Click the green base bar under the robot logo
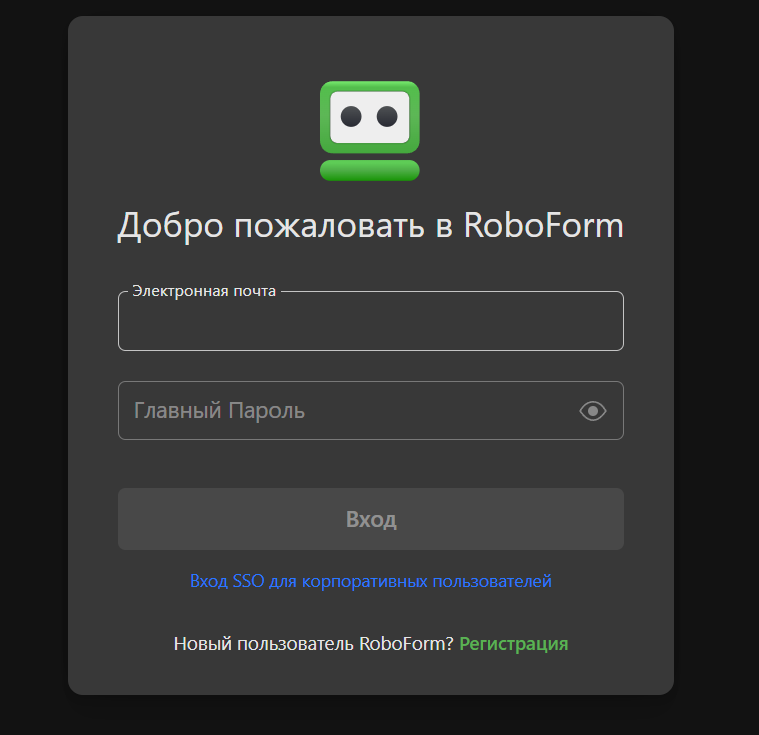This screenshot has height=735, width=759. (x=369, y=170)
